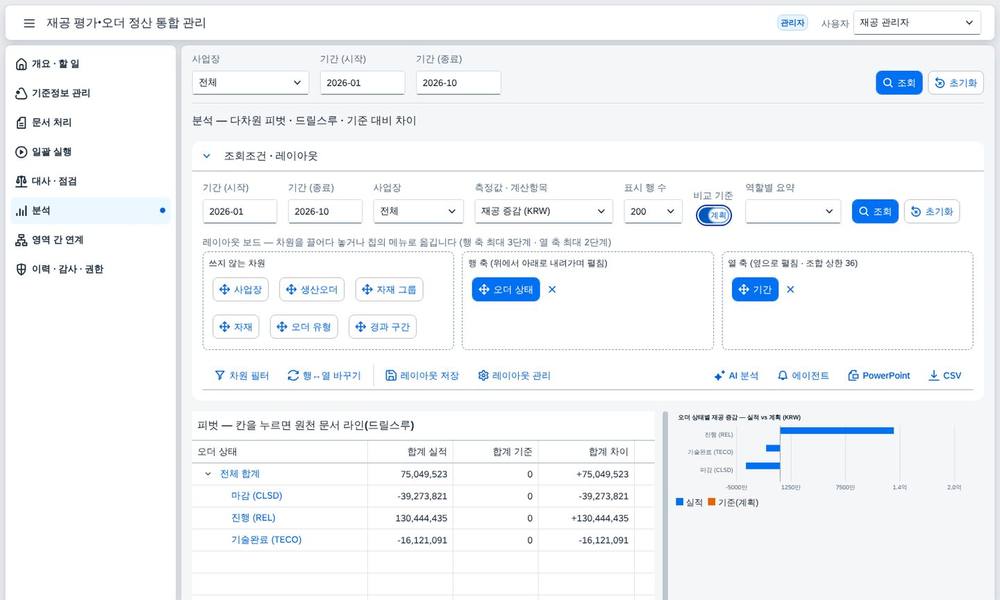Click the top 초기화 reset button
Screen dimensions: 1000x600
pos(955,83)
